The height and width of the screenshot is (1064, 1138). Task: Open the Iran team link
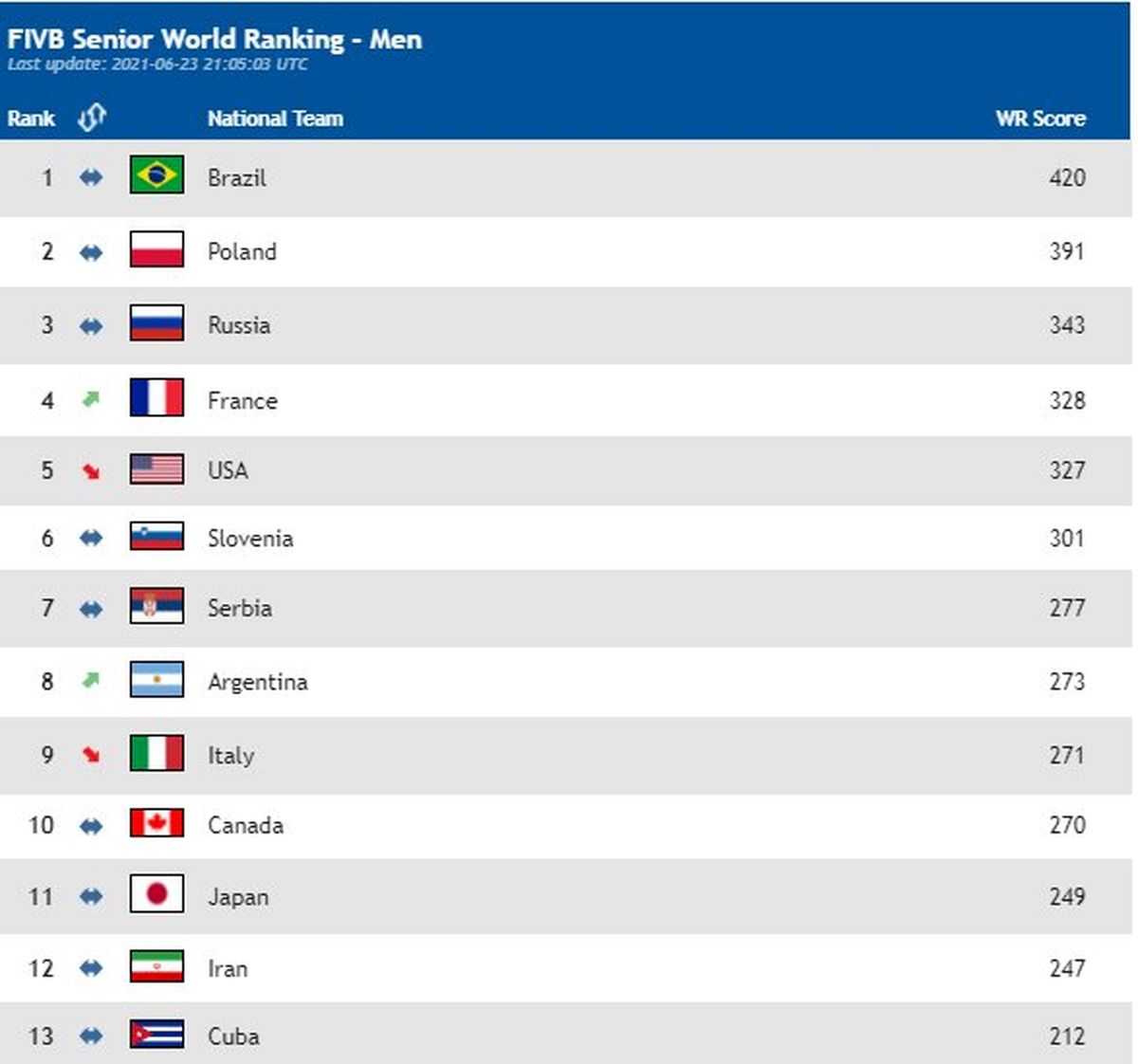(228, 968)
